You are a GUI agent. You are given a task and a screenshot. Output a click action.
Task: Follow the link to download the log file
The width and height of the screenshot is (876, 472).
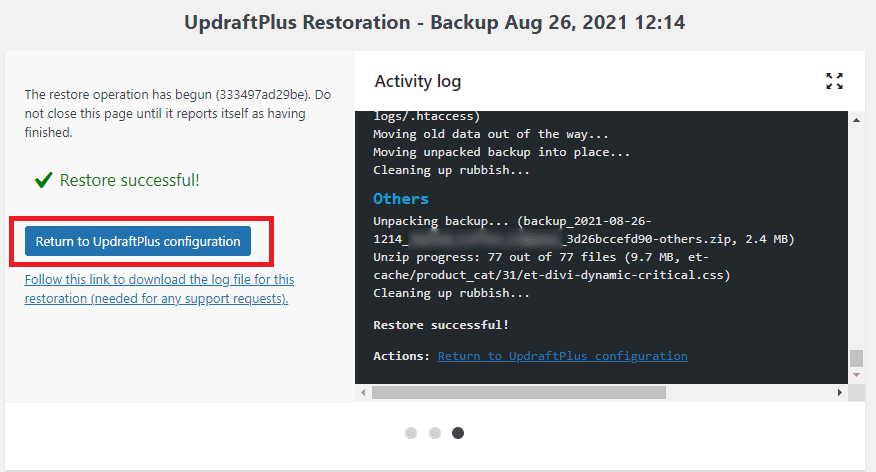click(x=159, y=289)
